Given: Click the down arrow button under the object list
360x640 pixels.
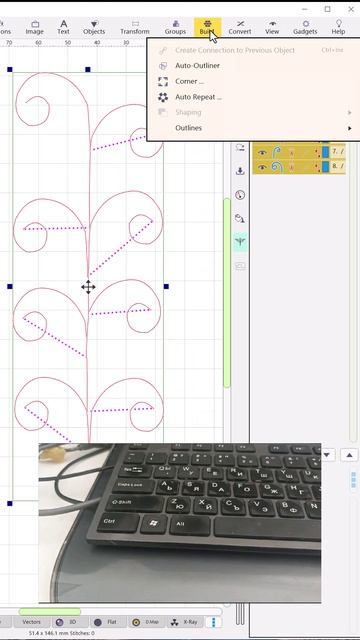Looking at the screenshot, I should tap(328, 455).
